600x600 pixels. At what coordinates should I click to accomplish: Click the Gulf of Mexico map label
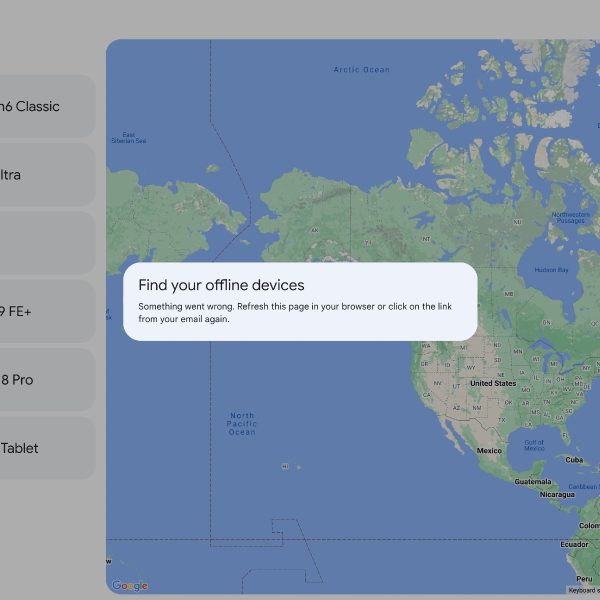(x=534, y=445)
